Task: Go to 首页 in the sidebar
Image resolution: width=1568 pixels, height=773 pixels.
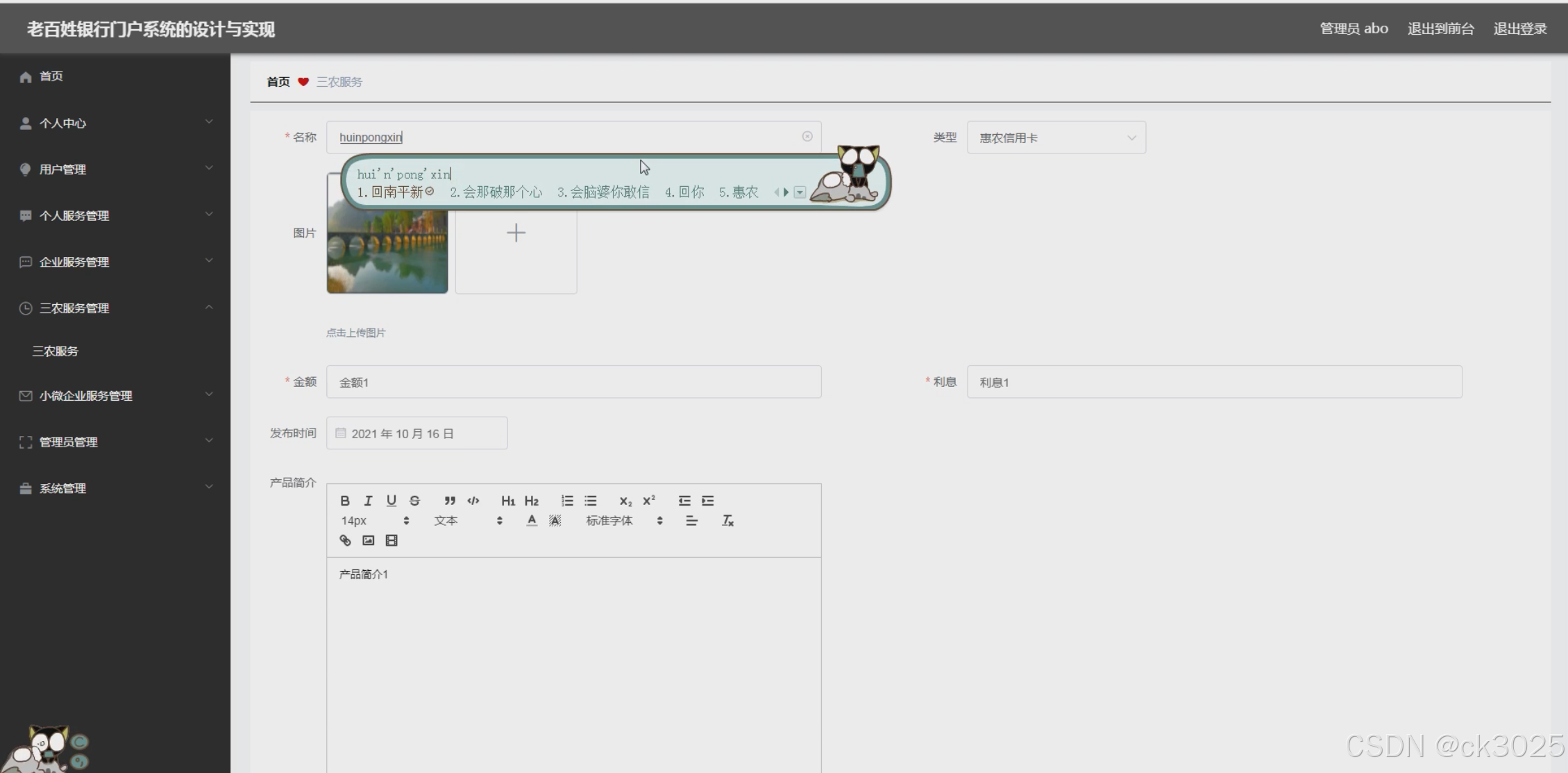Action: tap(51, 76)
